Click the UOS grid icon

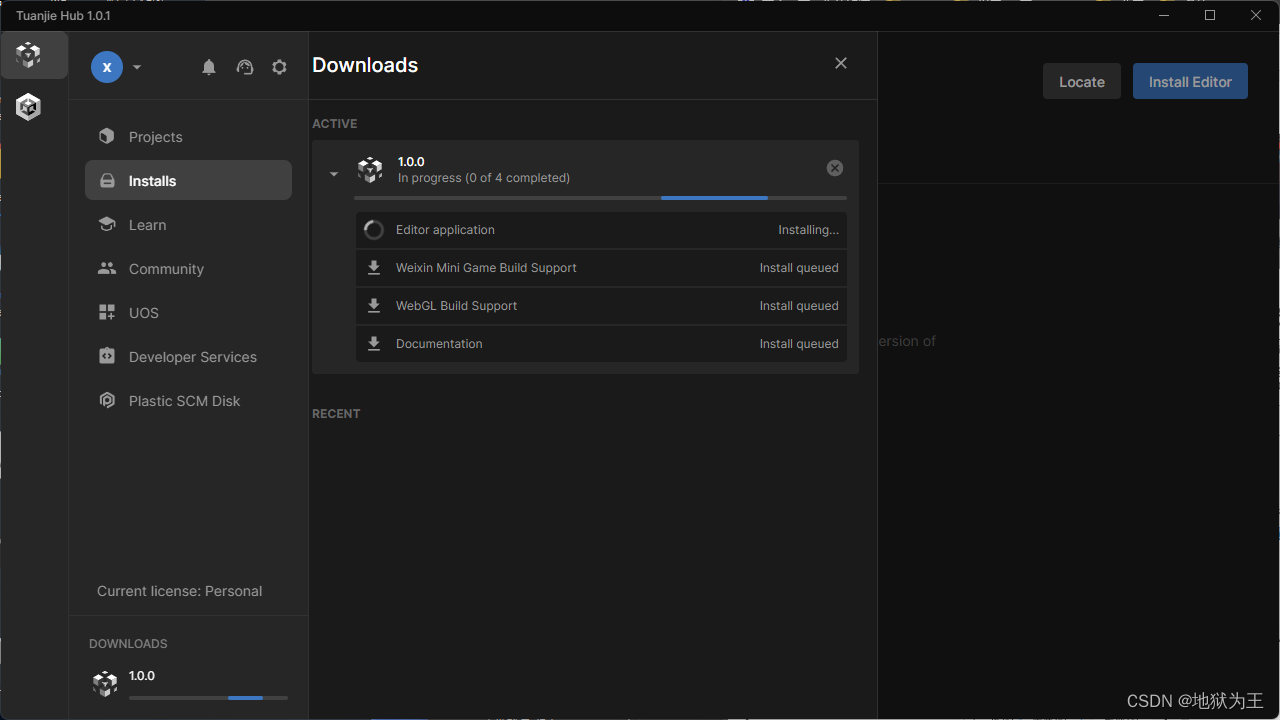pyautogui.click(x=107, y=312)
